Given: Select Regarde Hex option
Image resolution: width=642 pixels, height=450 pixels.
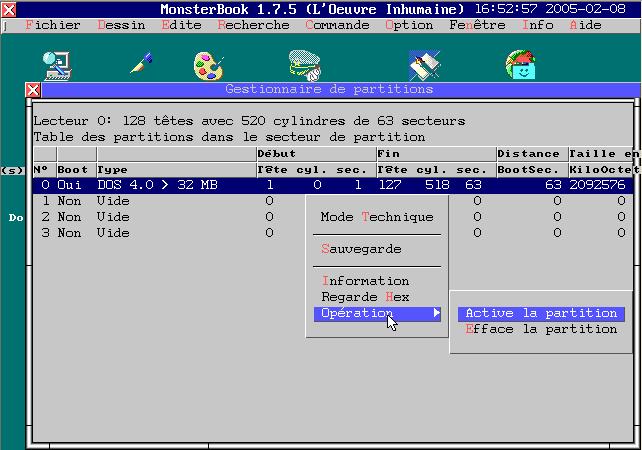Looking at the screenshot, I should 365,297.
